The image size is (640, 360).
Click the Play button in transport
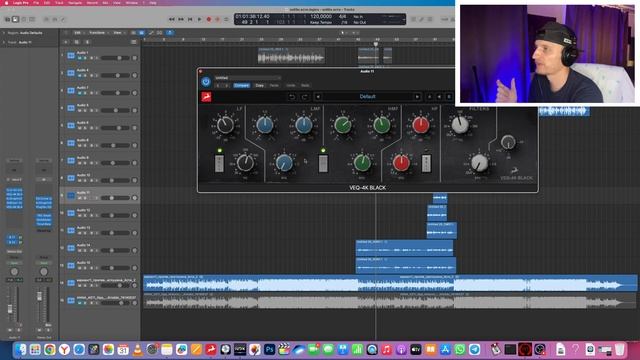click(199, 19)
